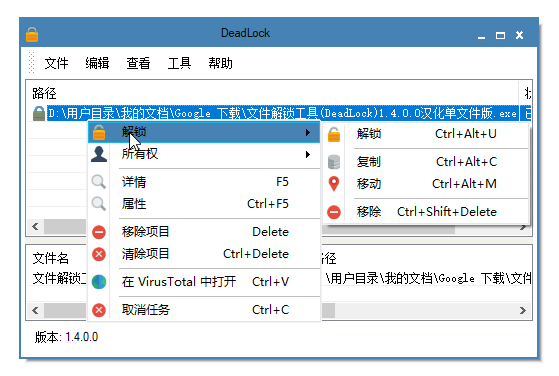Image resolution: width=559 pixels, height=376 pixels.
Task: Click left scroll arrow of lower panel
Action: pyautogui.click(x=35, y=310)
